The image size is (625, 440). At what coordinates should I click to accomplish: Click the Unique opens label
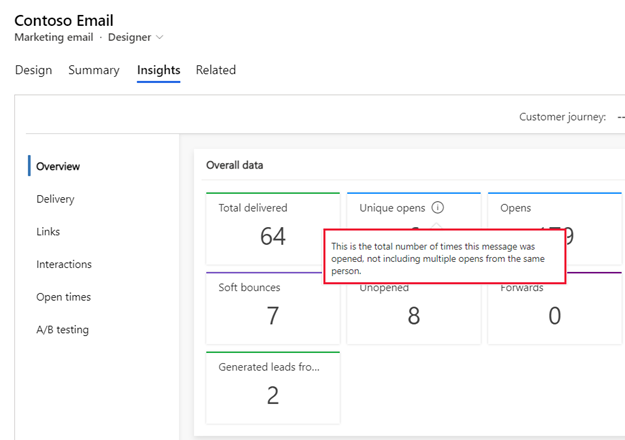(392, 208)
